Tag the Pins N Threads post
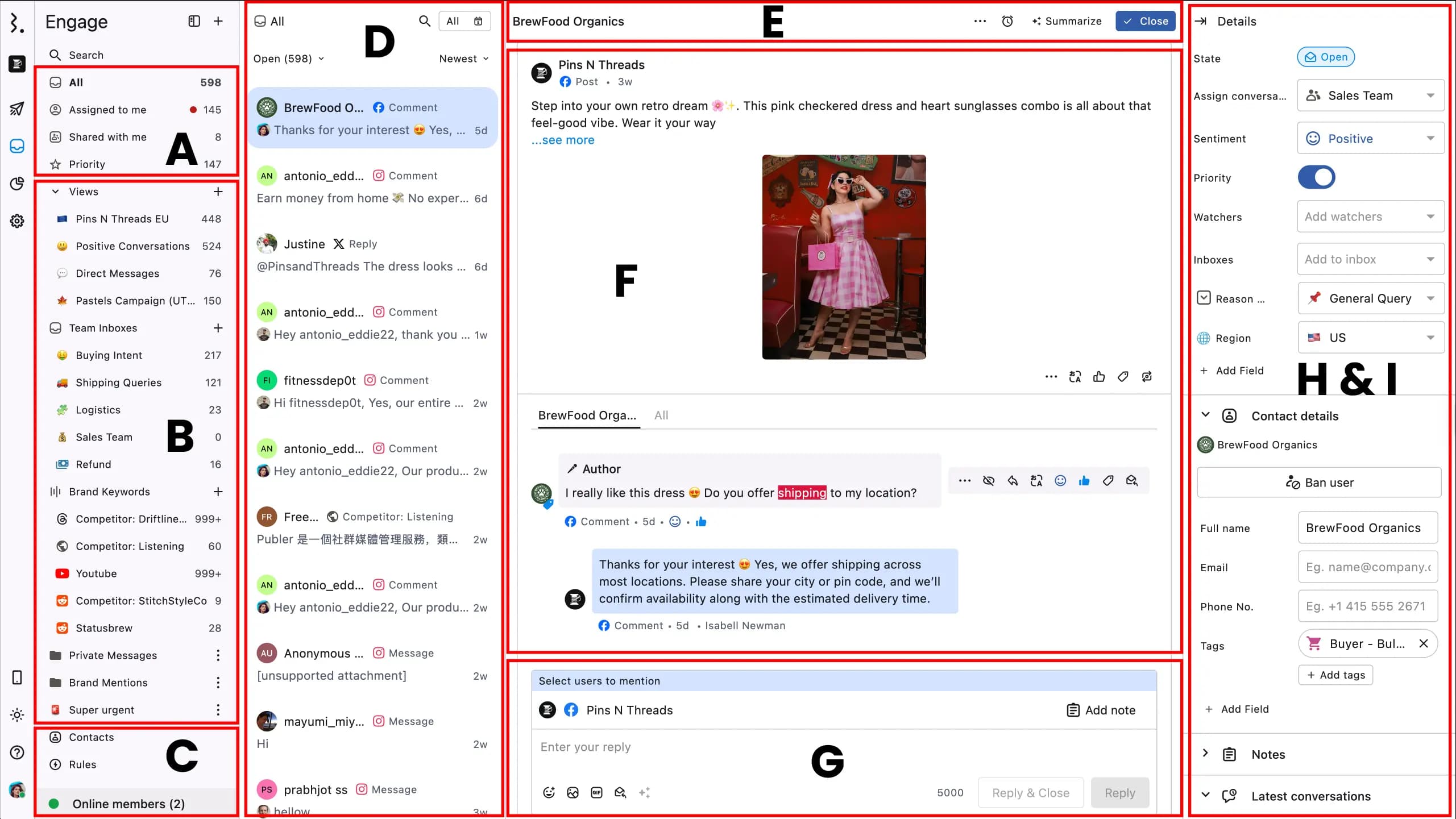 point(1123,377)
